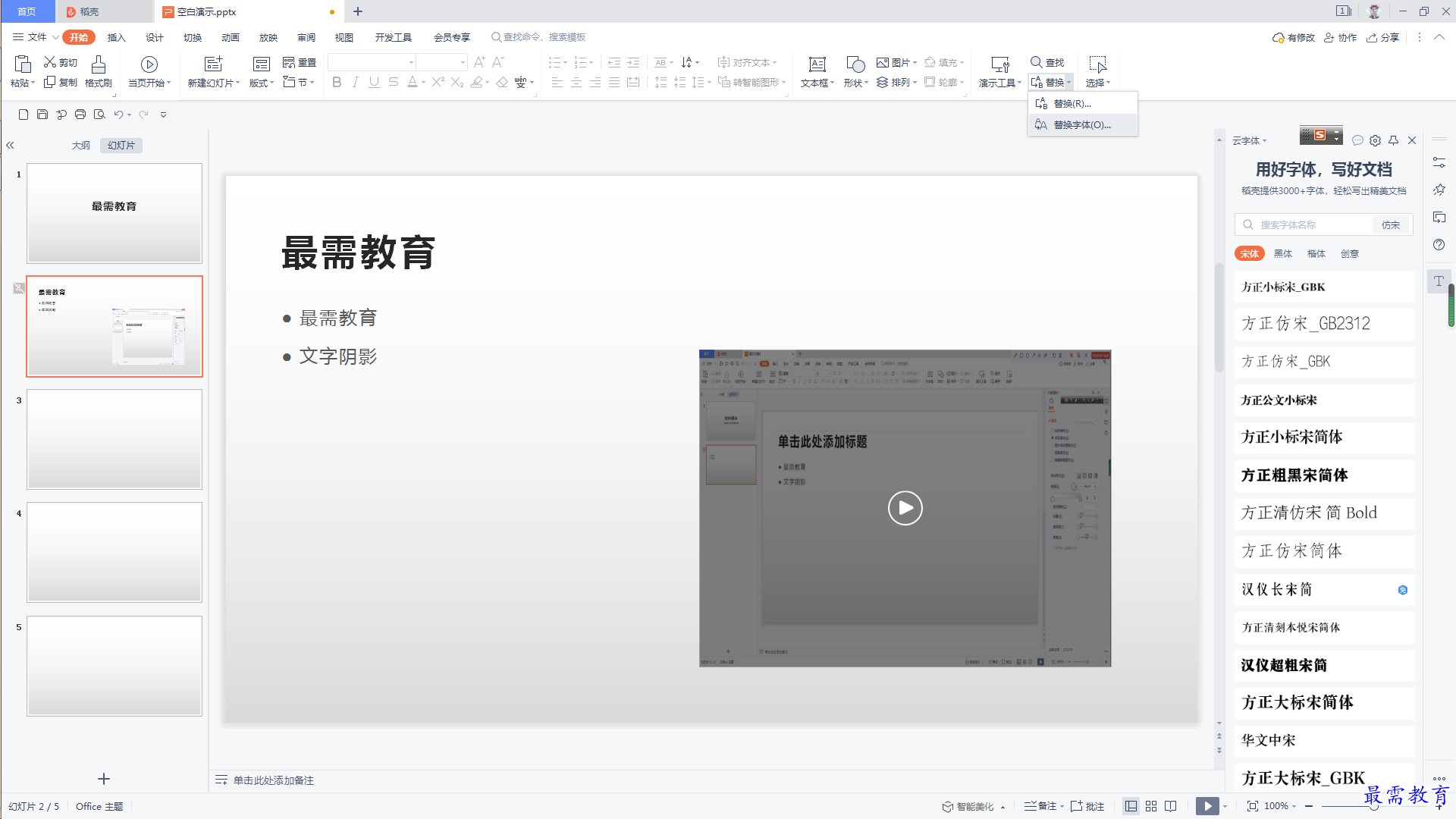Expand the font size dropdown
This screenshot has width=1456, height=819.
pyautogui.click(x=463, y=62)
